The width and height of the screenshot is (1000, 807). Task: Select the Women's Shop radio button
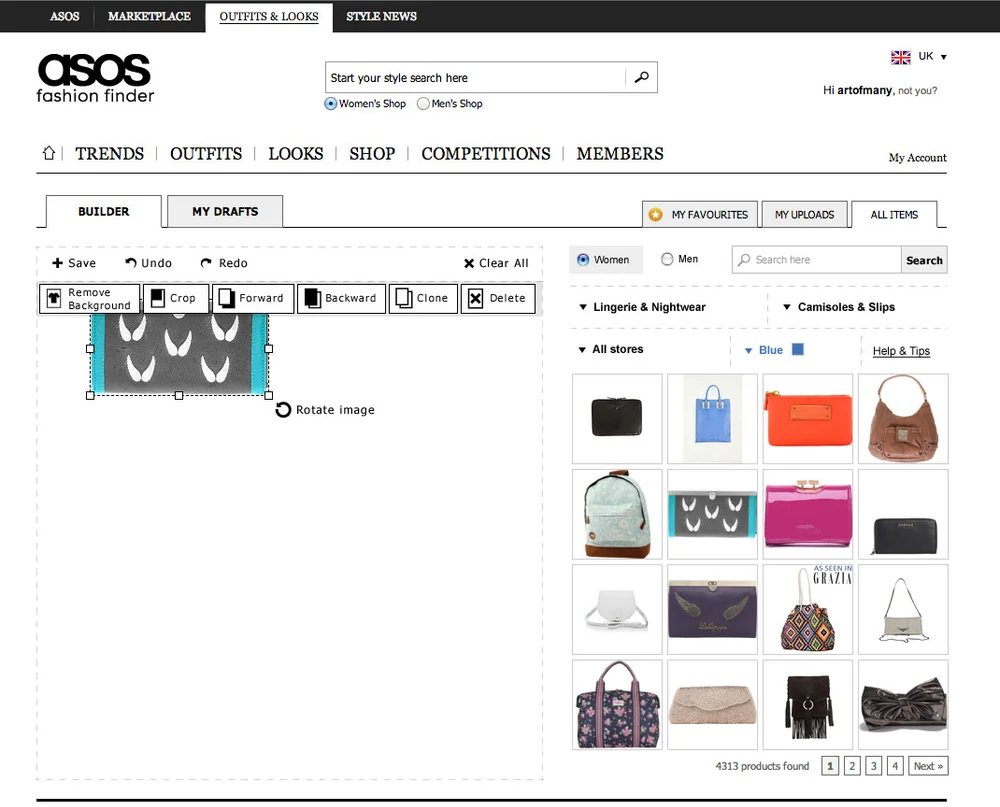pyautogui.click(x=330, y=103)
